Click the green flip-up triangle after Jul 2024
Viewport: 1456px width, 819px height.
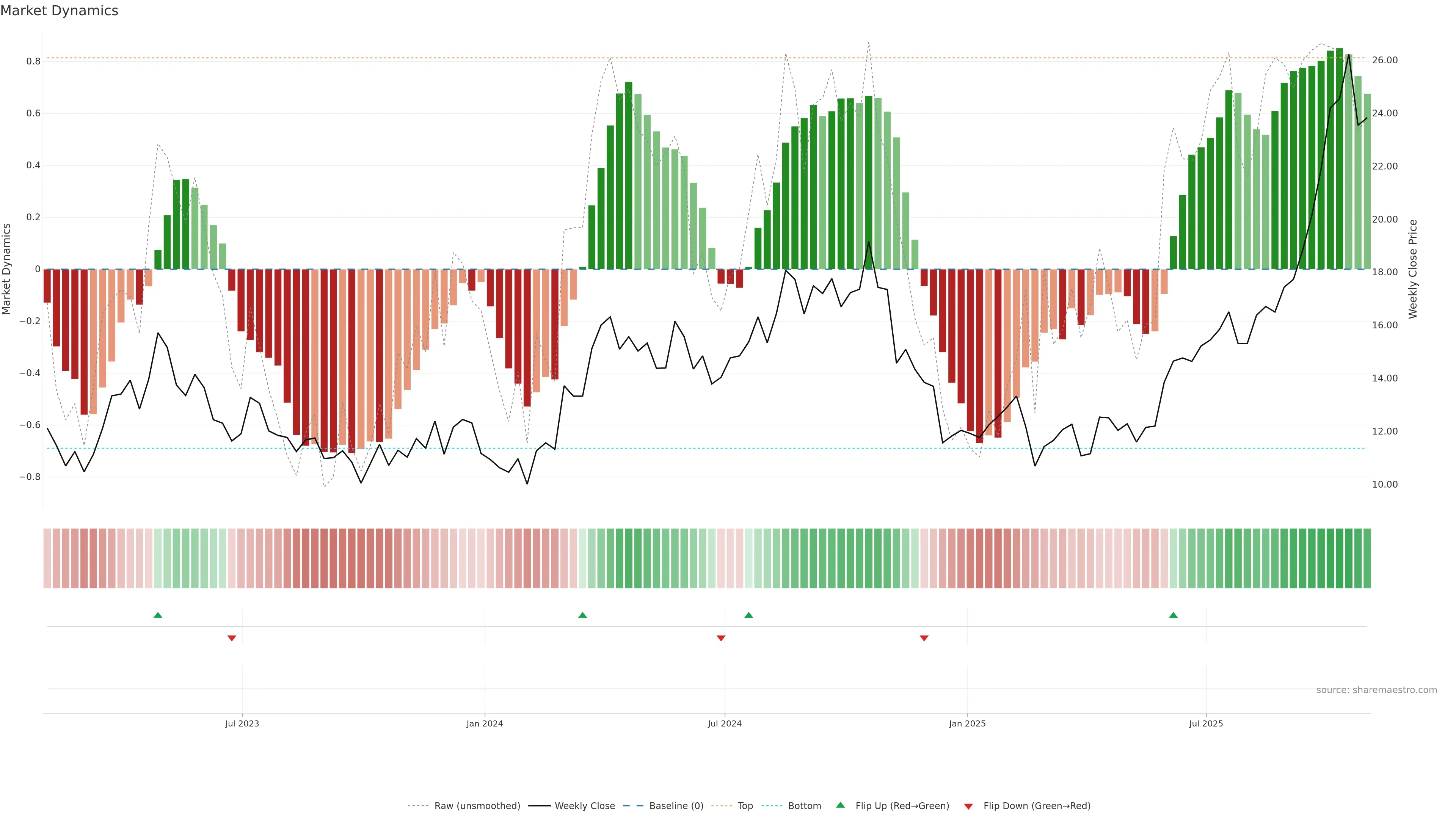coord(748,615)
